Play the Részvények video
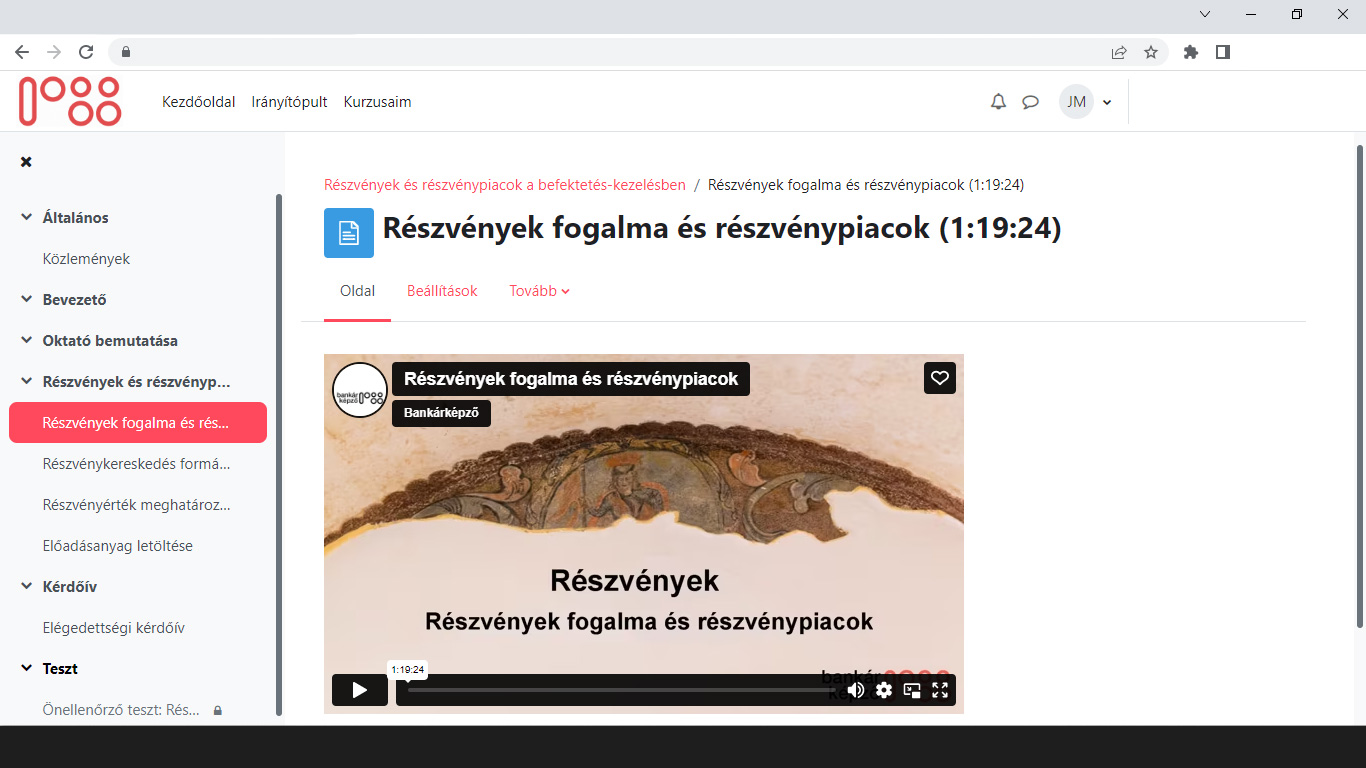Viewport: 1366px width, 768px height. [359, 689]
